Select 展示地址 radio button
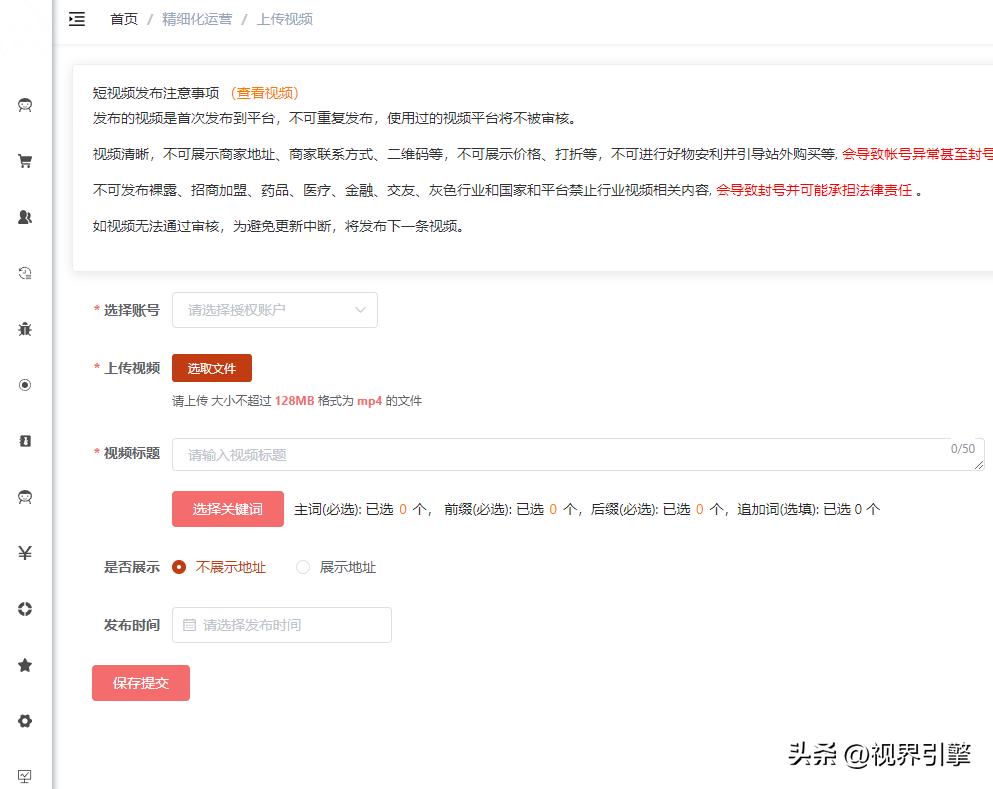This screenshot has width=993, height=789. [x=302, y=567]
